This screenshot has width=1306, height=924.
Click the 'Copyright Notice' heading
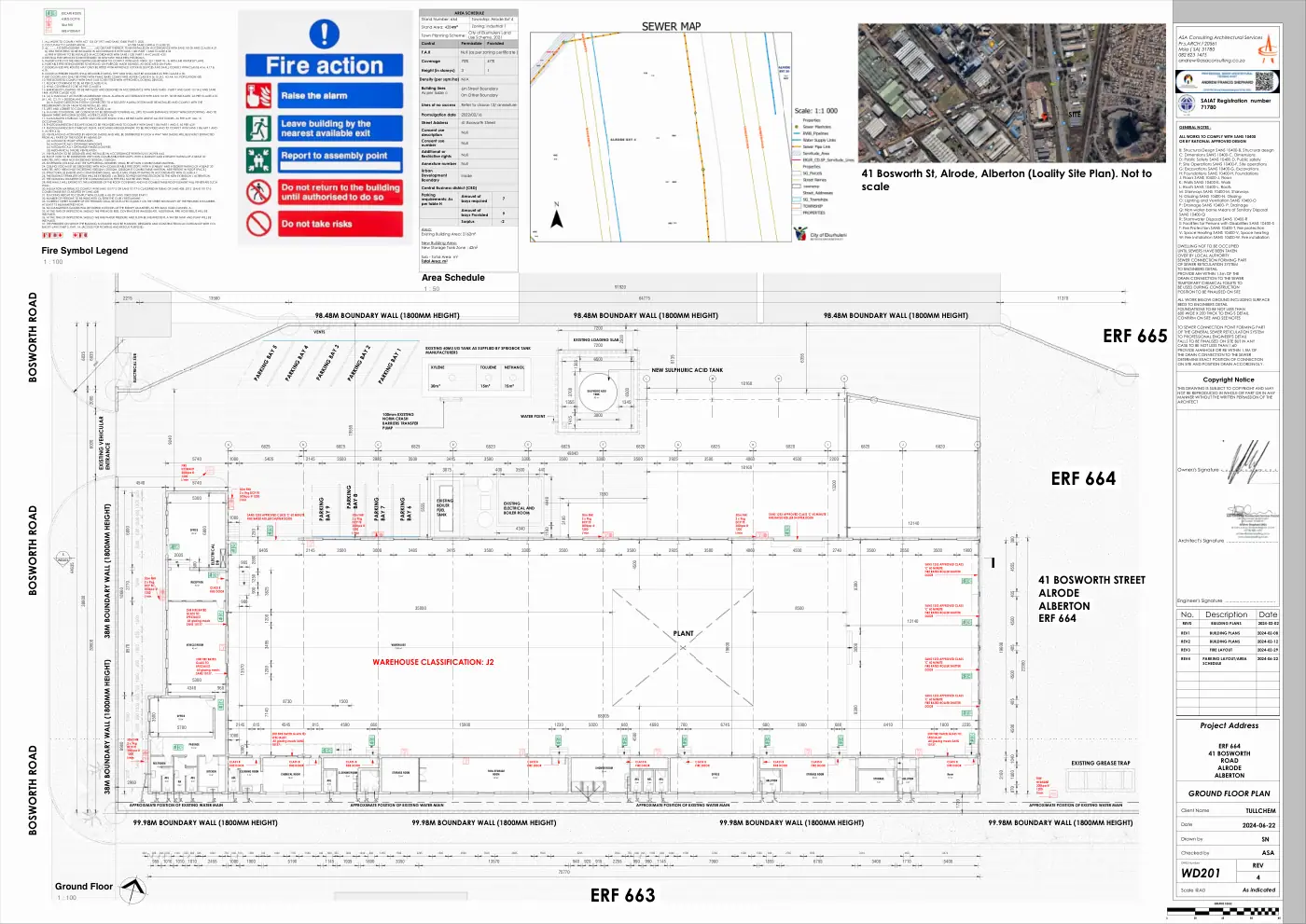tap(1229, 379)
